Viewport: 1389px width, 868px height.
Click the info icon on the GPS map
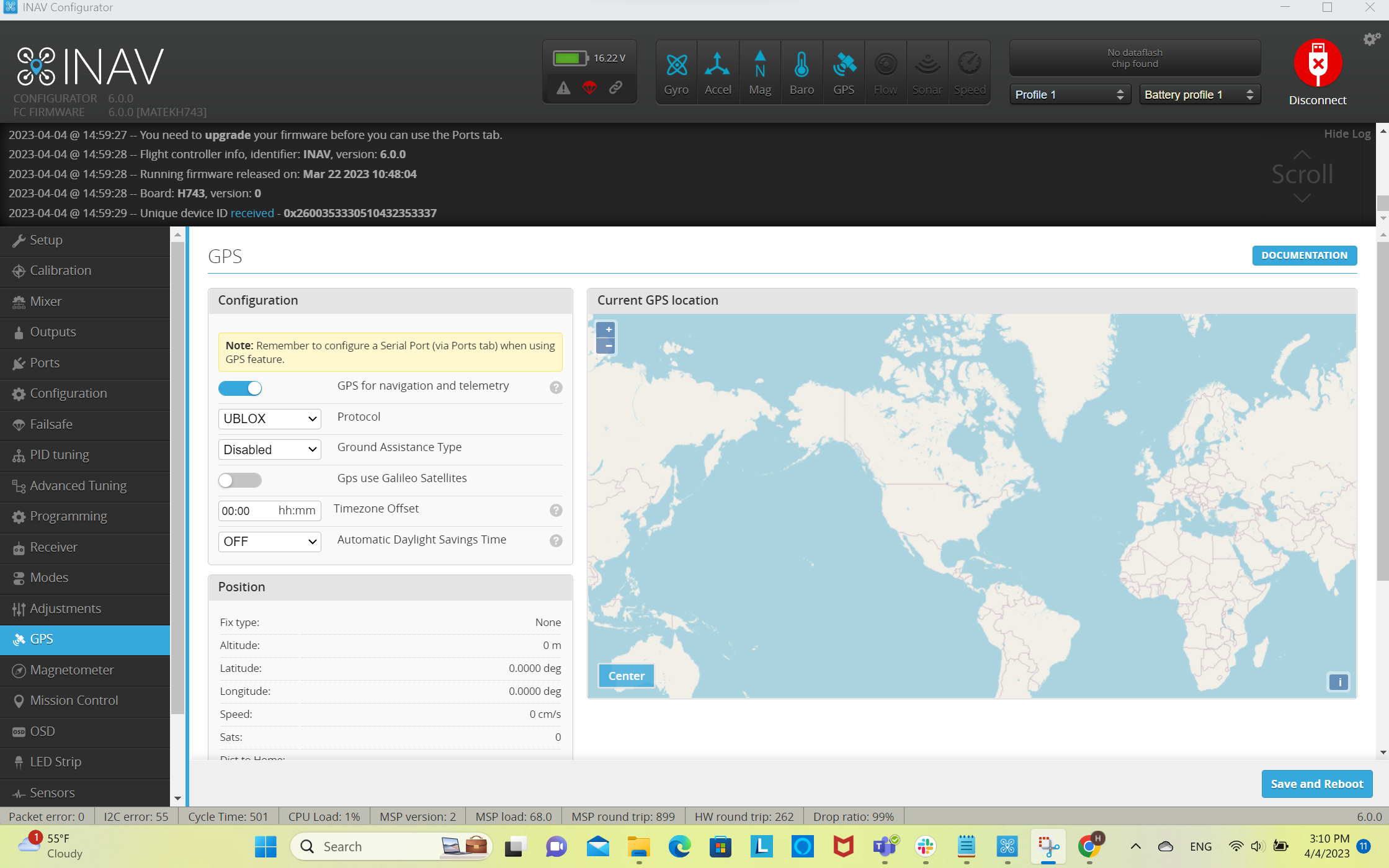(1339, 682)
